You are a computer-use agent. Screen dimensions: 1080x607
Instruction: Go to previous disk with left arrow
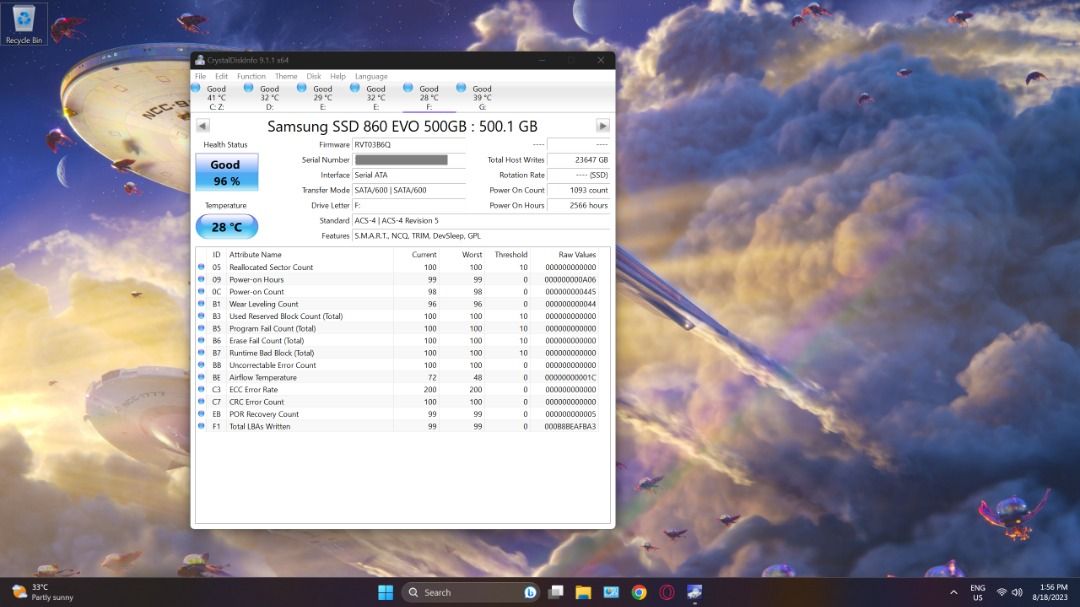point(202,126)
